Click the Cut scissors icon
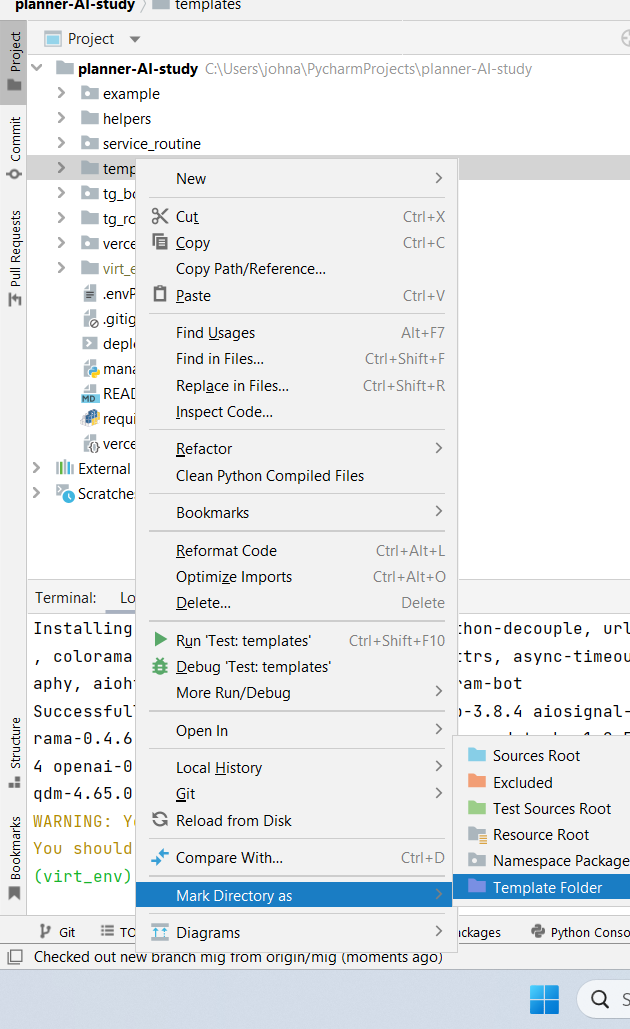 pyautogui.click(x=159, y=216)
